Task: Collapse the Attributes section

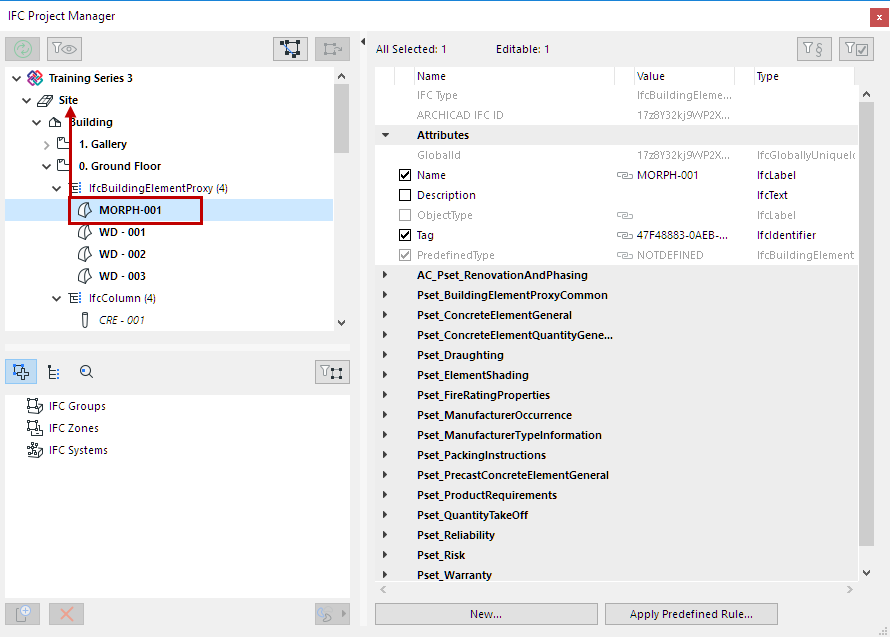Action: click(385, 135)
